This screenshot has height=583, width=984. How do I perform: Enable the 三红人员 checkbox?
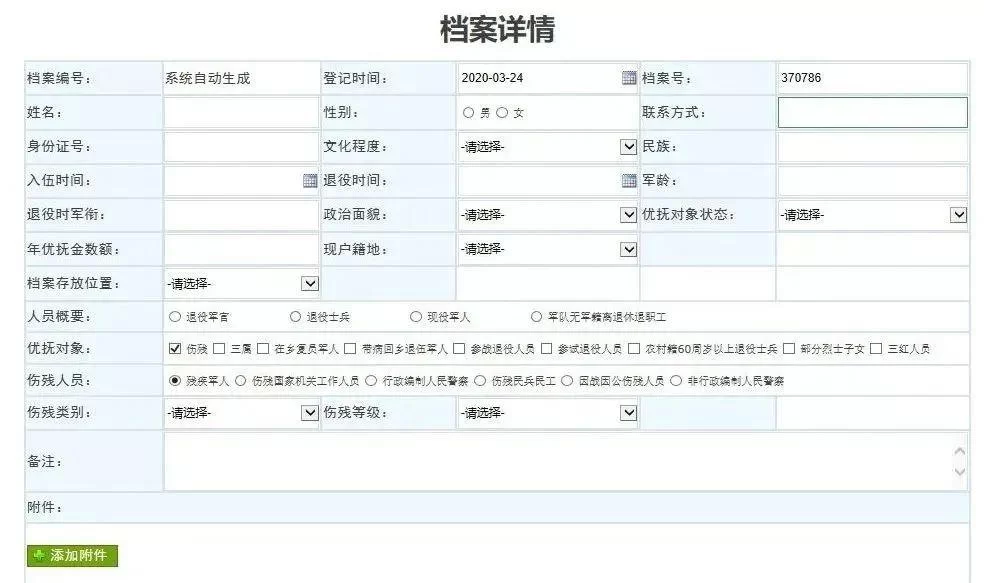point(876,349)
